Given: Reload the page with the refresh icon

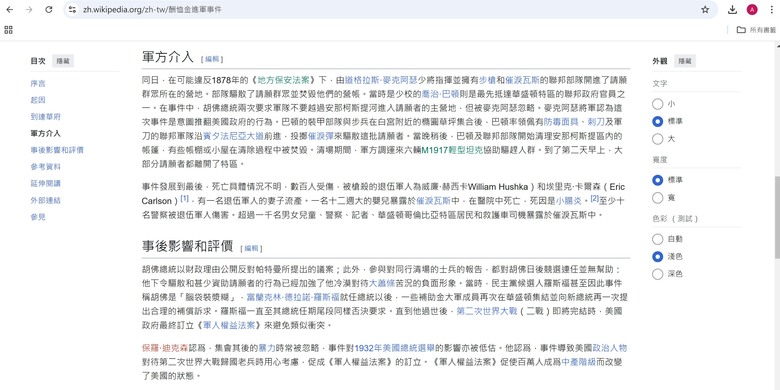Looking at the screenshot, I should (49, 9).
